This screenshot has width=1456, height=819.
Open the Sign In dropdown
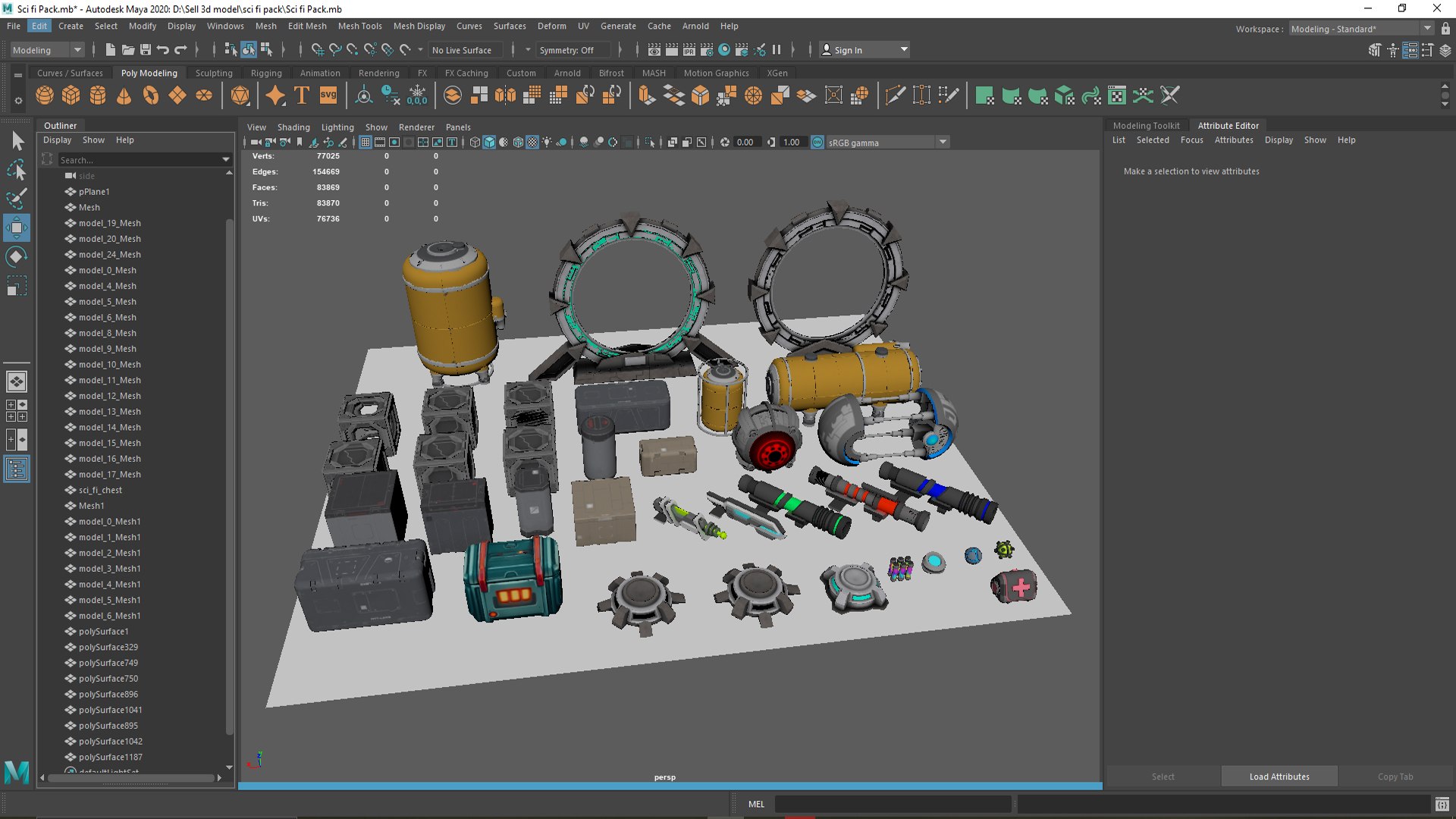pyautogui.click(x=865, y=50)
